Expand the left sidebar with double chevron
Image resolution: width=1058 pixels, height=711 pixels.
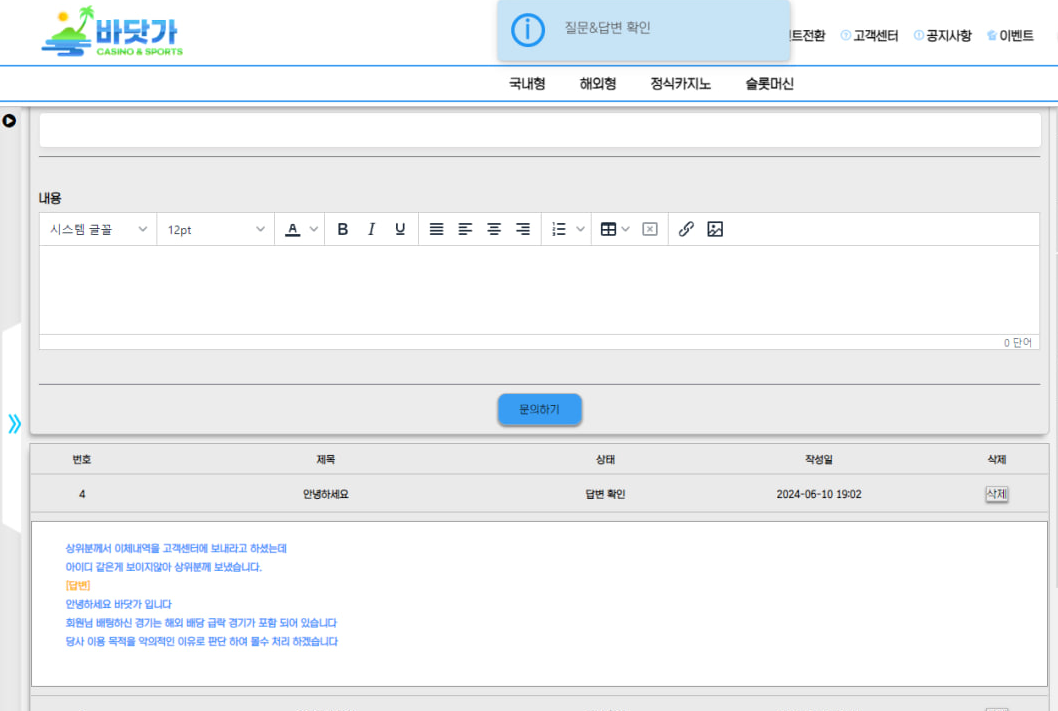14,424
